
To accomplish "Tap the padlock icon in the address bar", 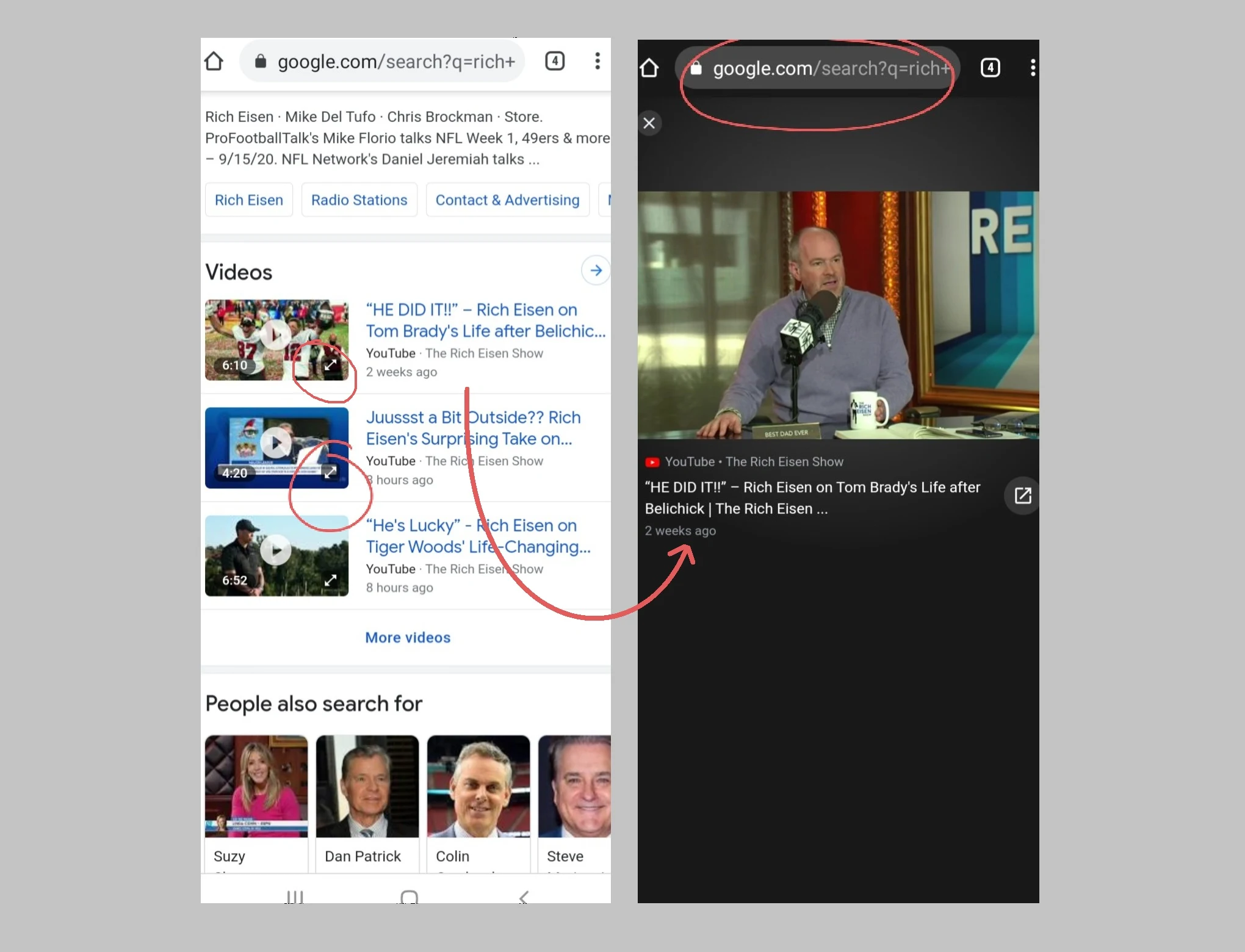I will (261, 61).
